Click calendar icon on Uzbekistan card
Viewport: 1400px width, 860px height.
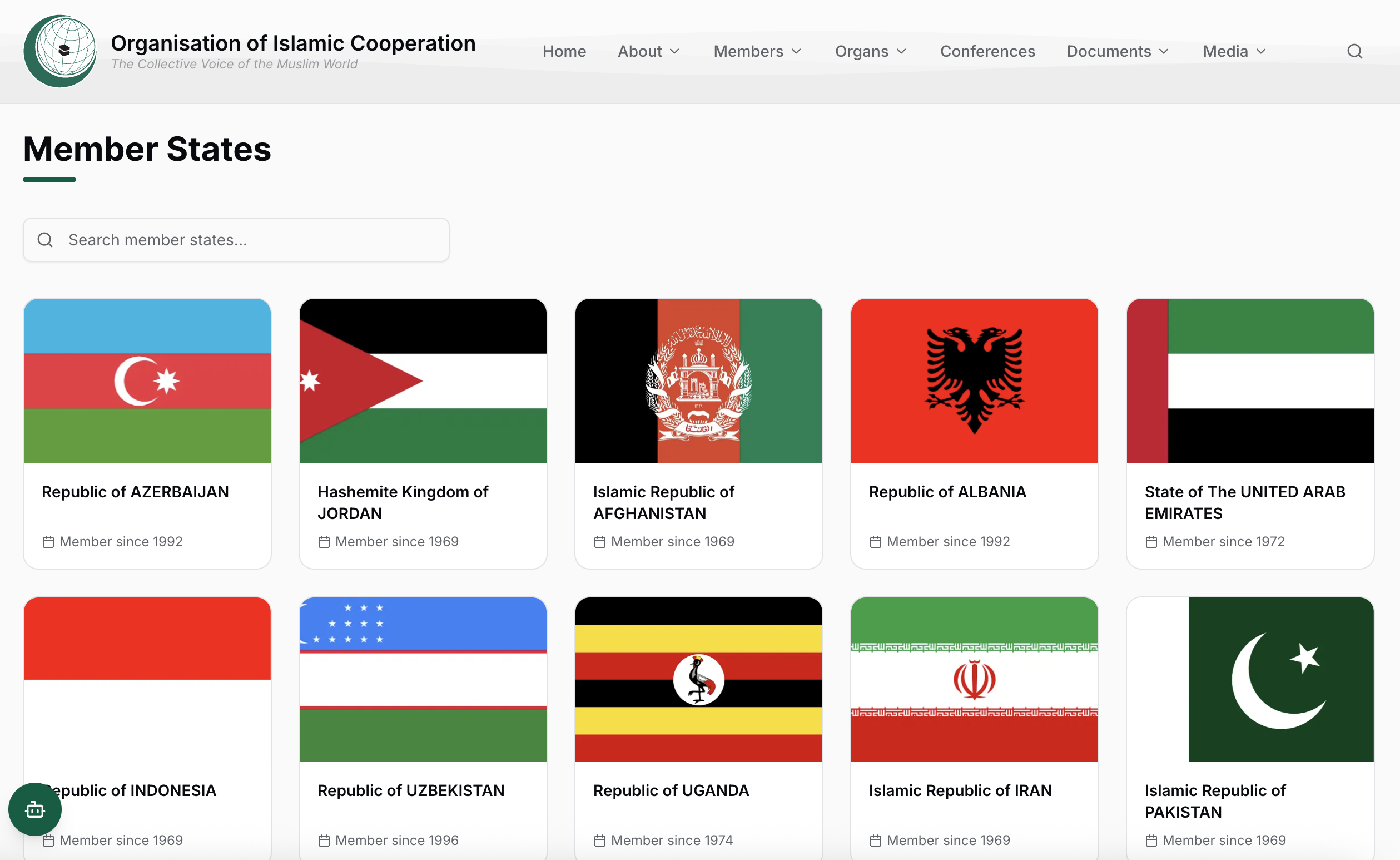point(324,841)
